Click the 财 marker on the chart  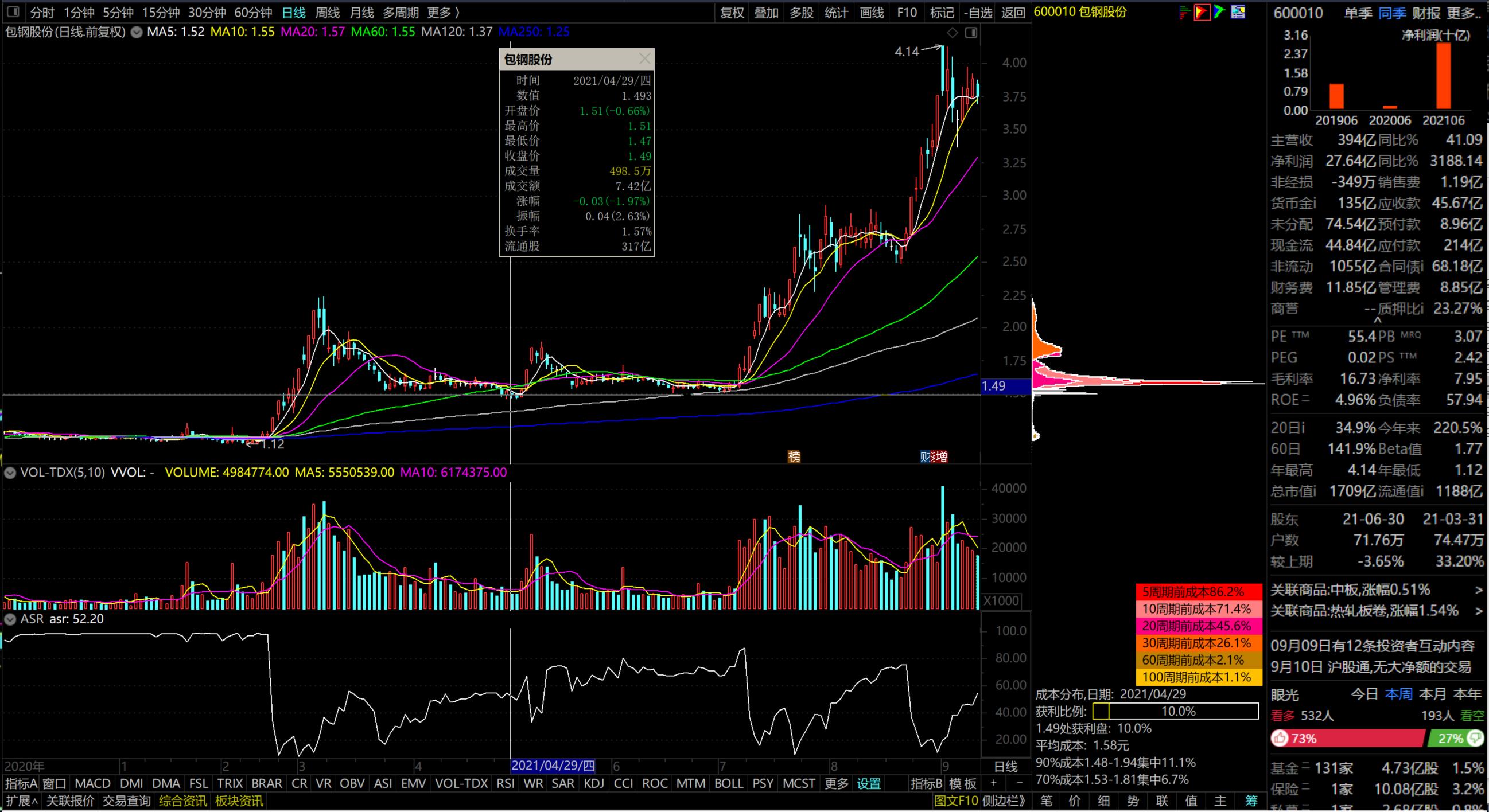pos(926,457)
